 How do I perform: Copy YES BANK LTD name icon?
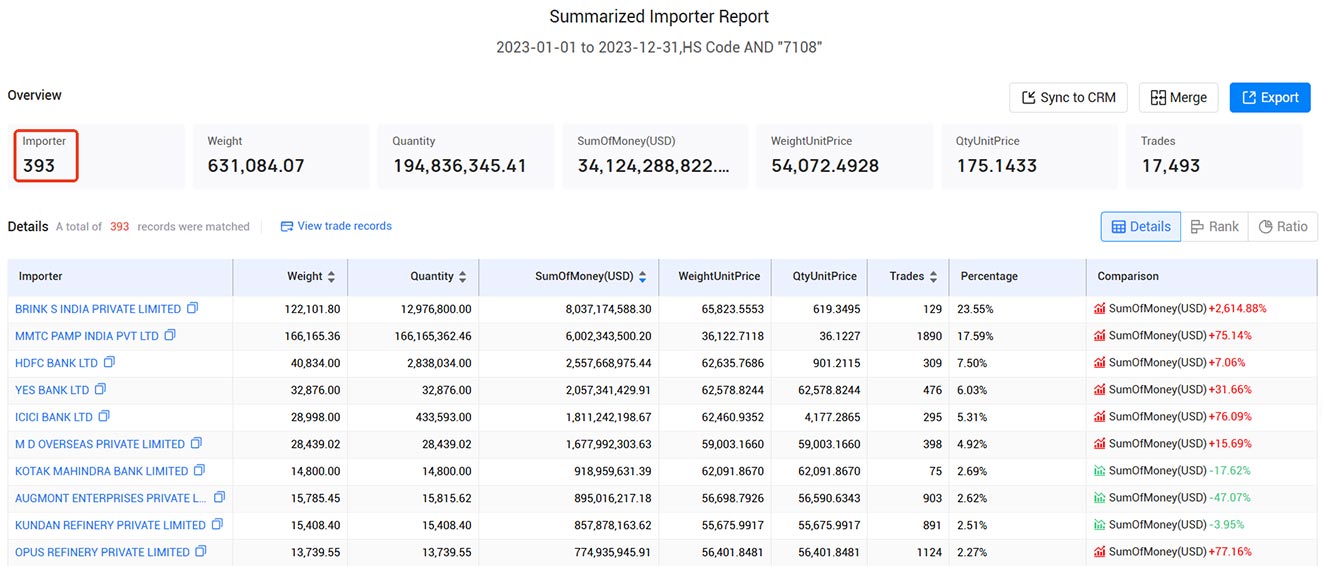tap(101, 389)
